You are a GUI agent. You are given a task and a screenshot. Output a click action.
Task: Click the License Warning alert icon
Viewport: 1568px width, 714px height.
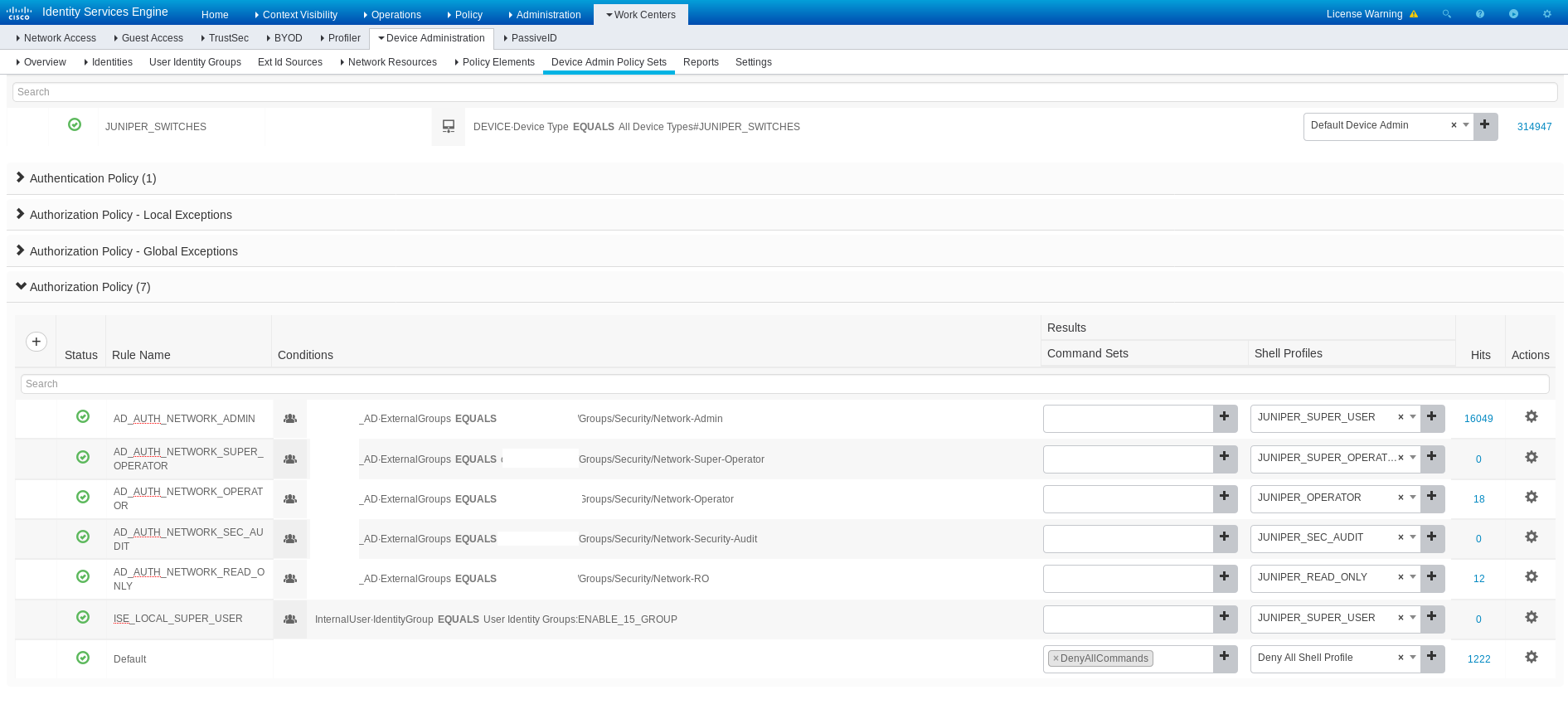pos(1414,14)
